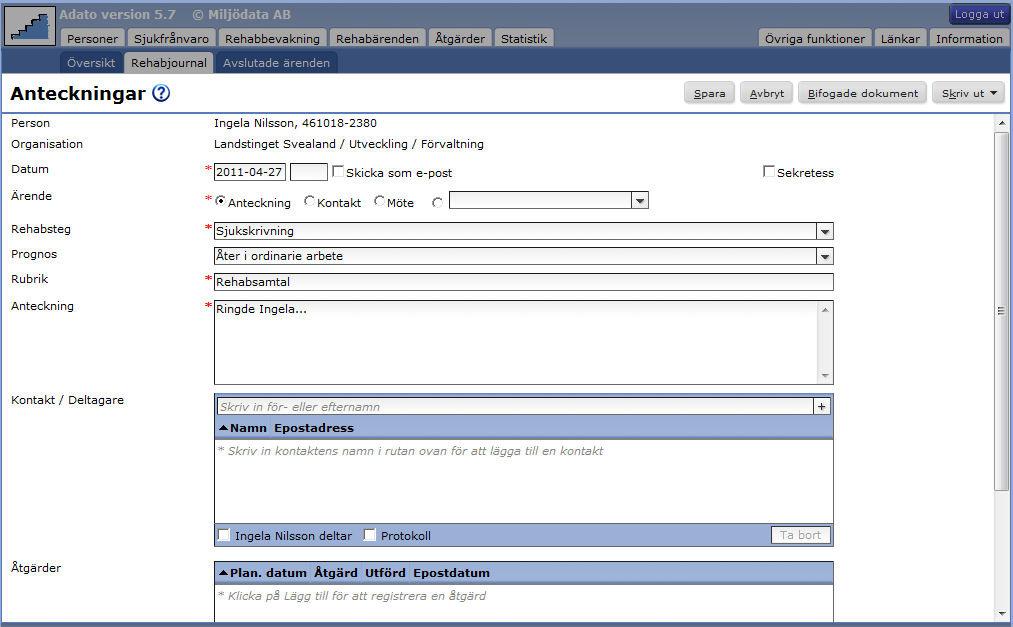Click the Spara button
1013x627 pixels.
coord(709,94)
